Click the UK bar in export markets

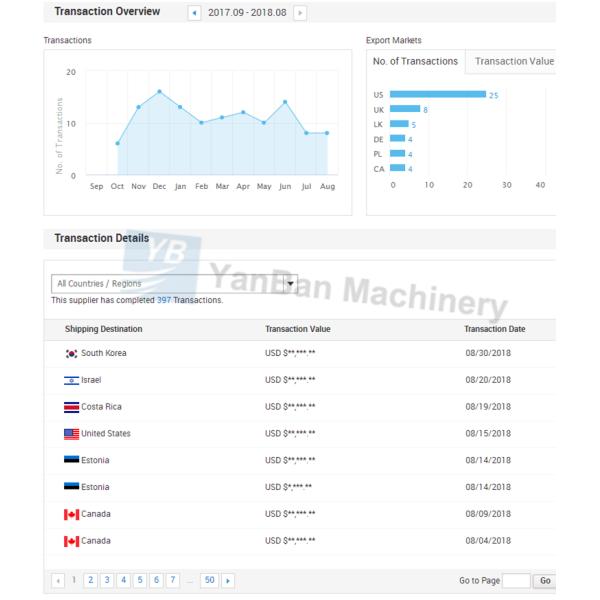[405, 109]
